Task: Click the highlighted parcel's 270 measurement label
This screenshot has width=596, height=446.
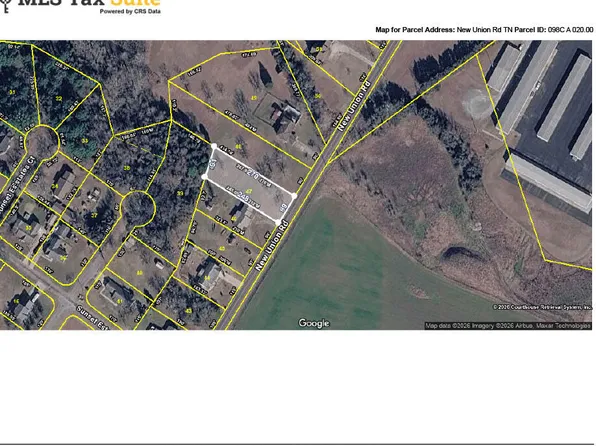Action: pyautogui.click(x=253, y=176)
